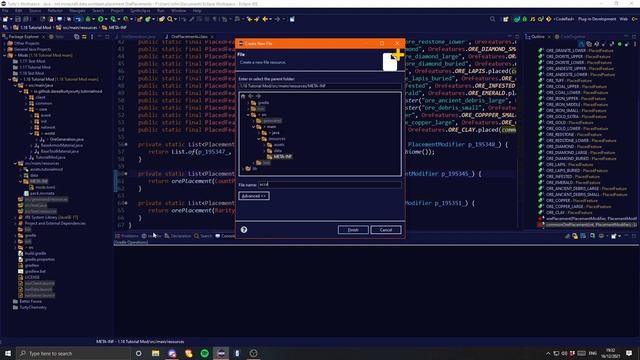Open the Edit menu
The image size is (640, 360).
18,11
